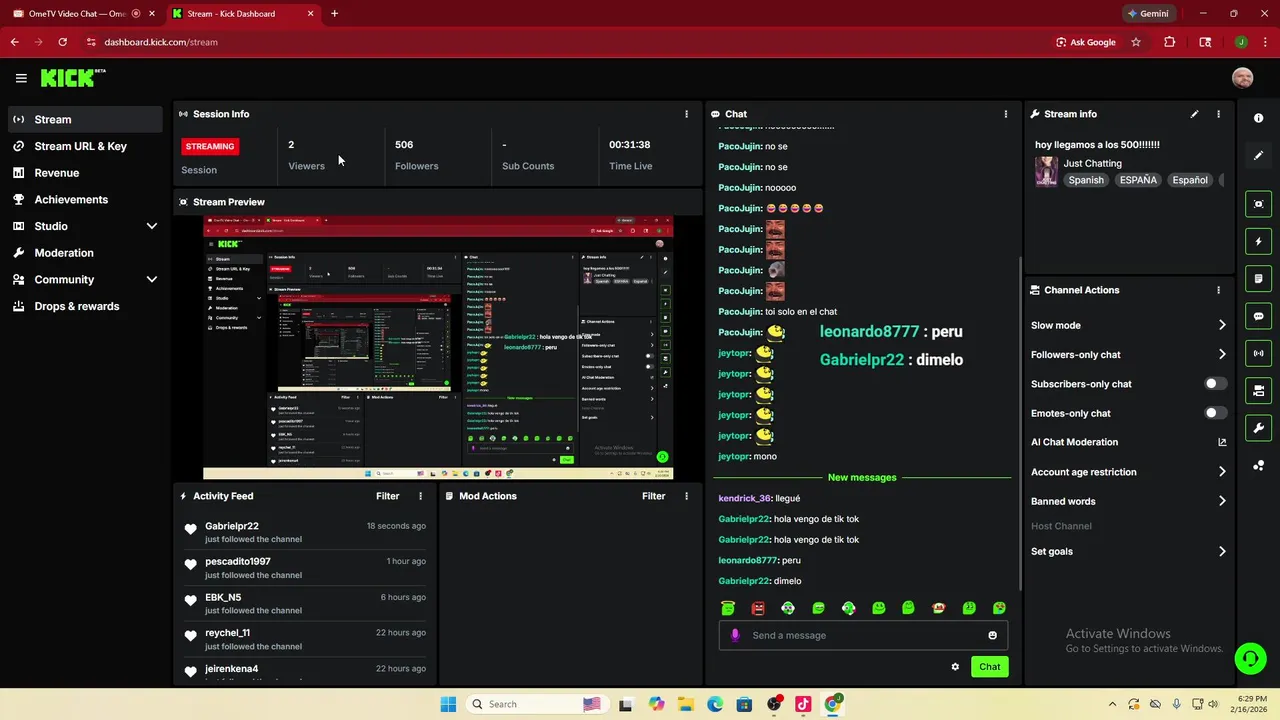Toggle the chat bubble widget icon
Screen dimensions: 1280x720
tap(1258, 316)
